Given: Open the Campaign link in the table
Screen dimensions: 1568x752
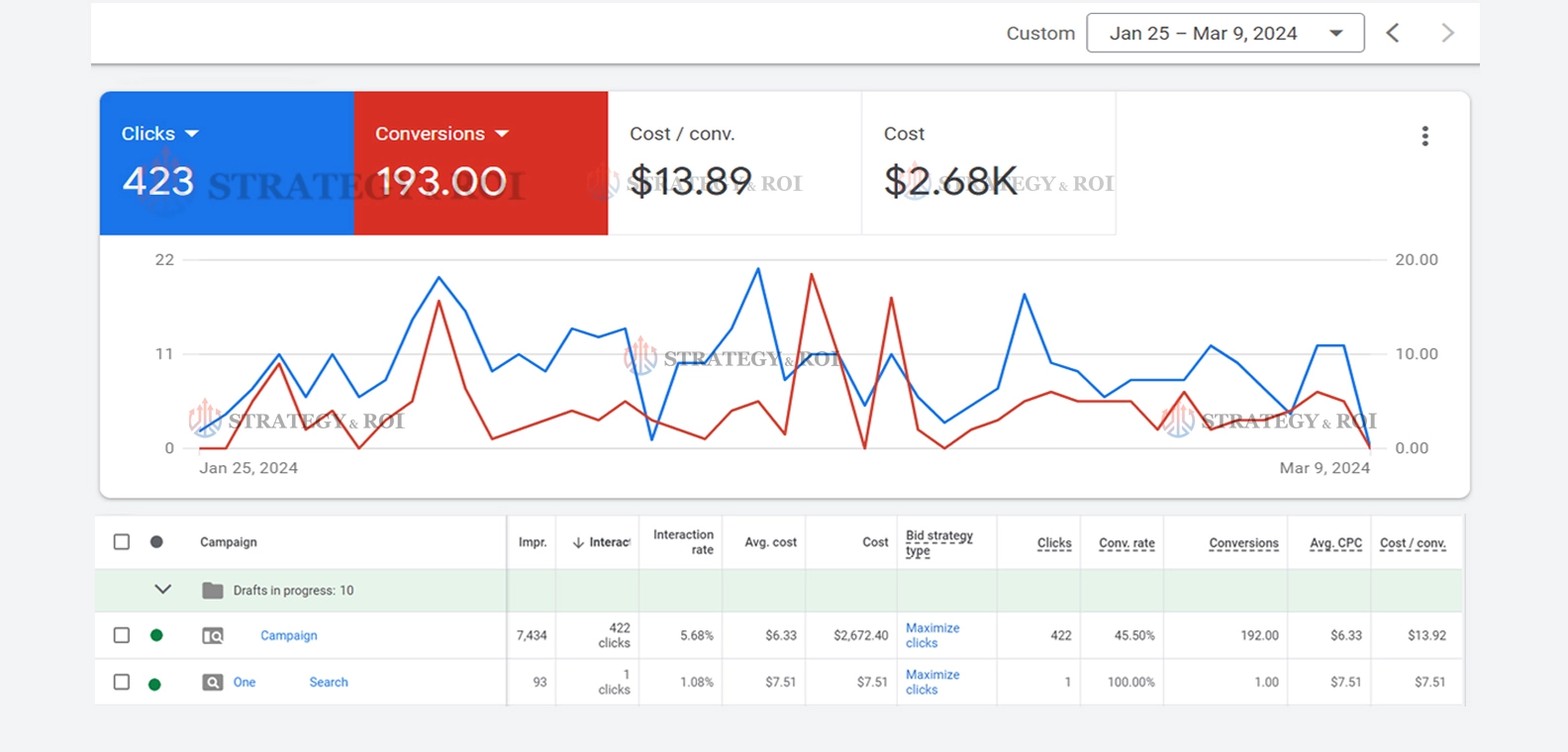Looking at the screenshot, I should [288, 635].
